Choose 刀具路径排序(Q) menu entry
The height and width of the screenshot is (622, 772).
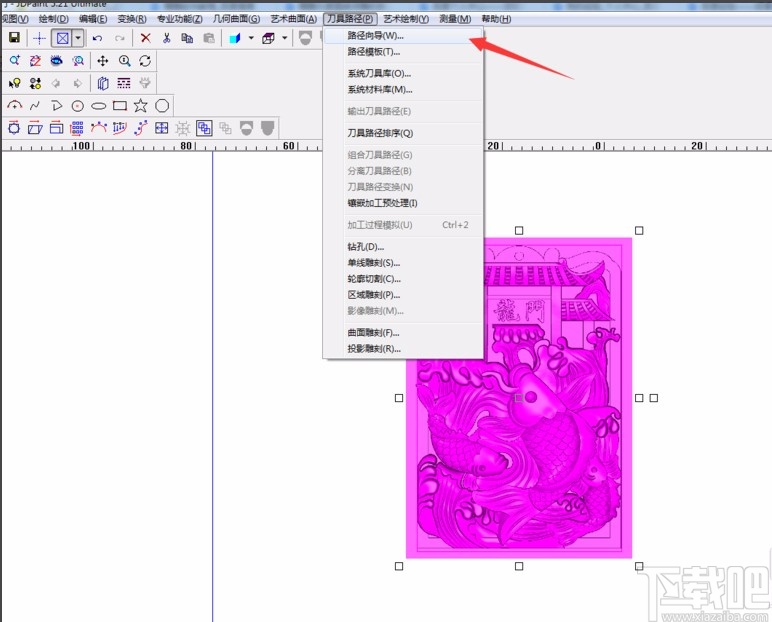(403, 133)
